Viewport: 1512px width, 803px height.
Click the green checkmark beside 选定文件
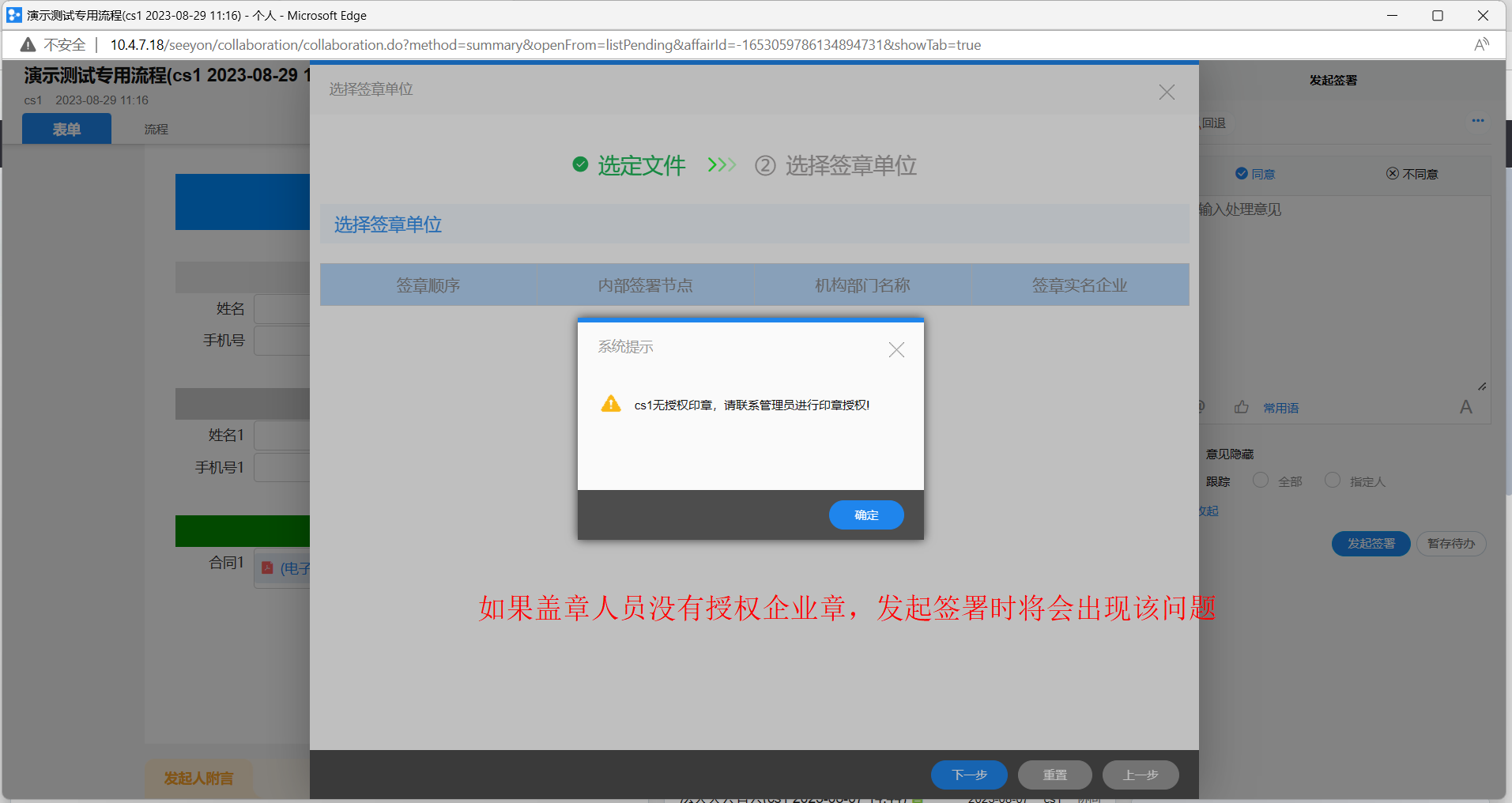(x=580, y=164)
